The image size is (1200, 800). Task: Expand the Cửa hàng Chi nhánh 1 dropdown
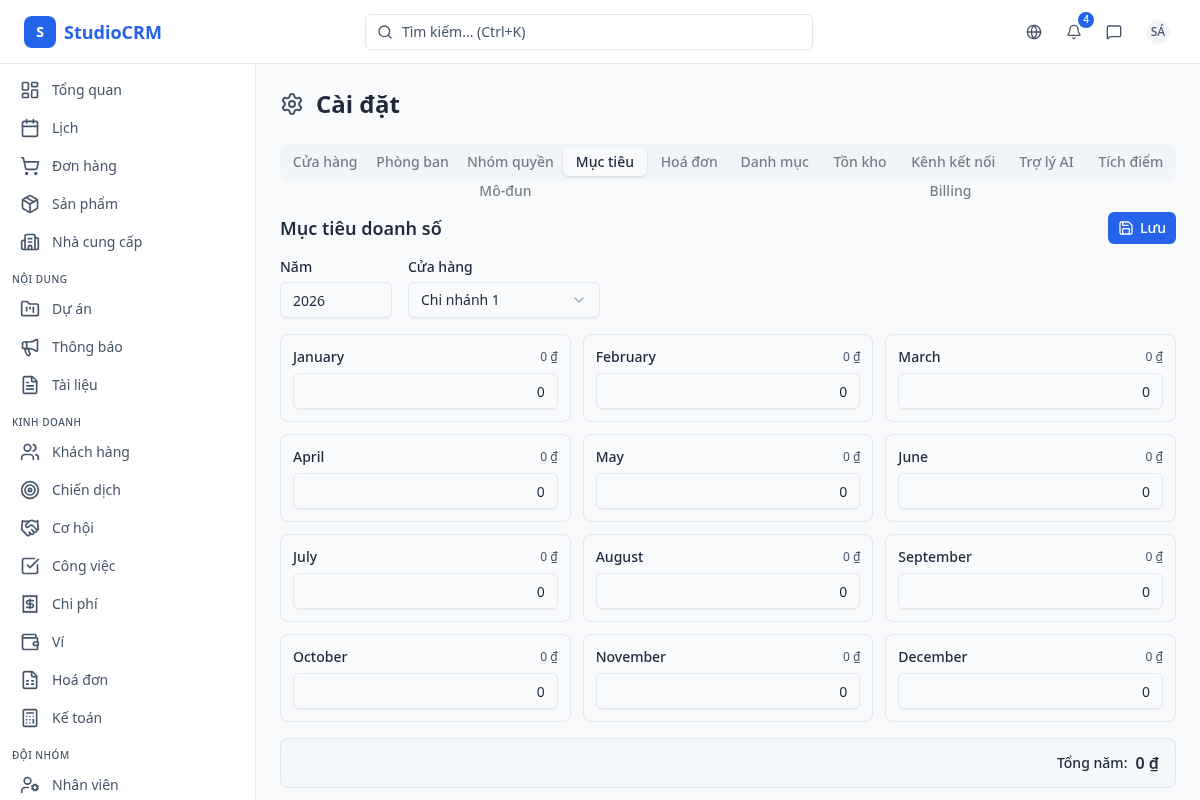click(503, 300)
